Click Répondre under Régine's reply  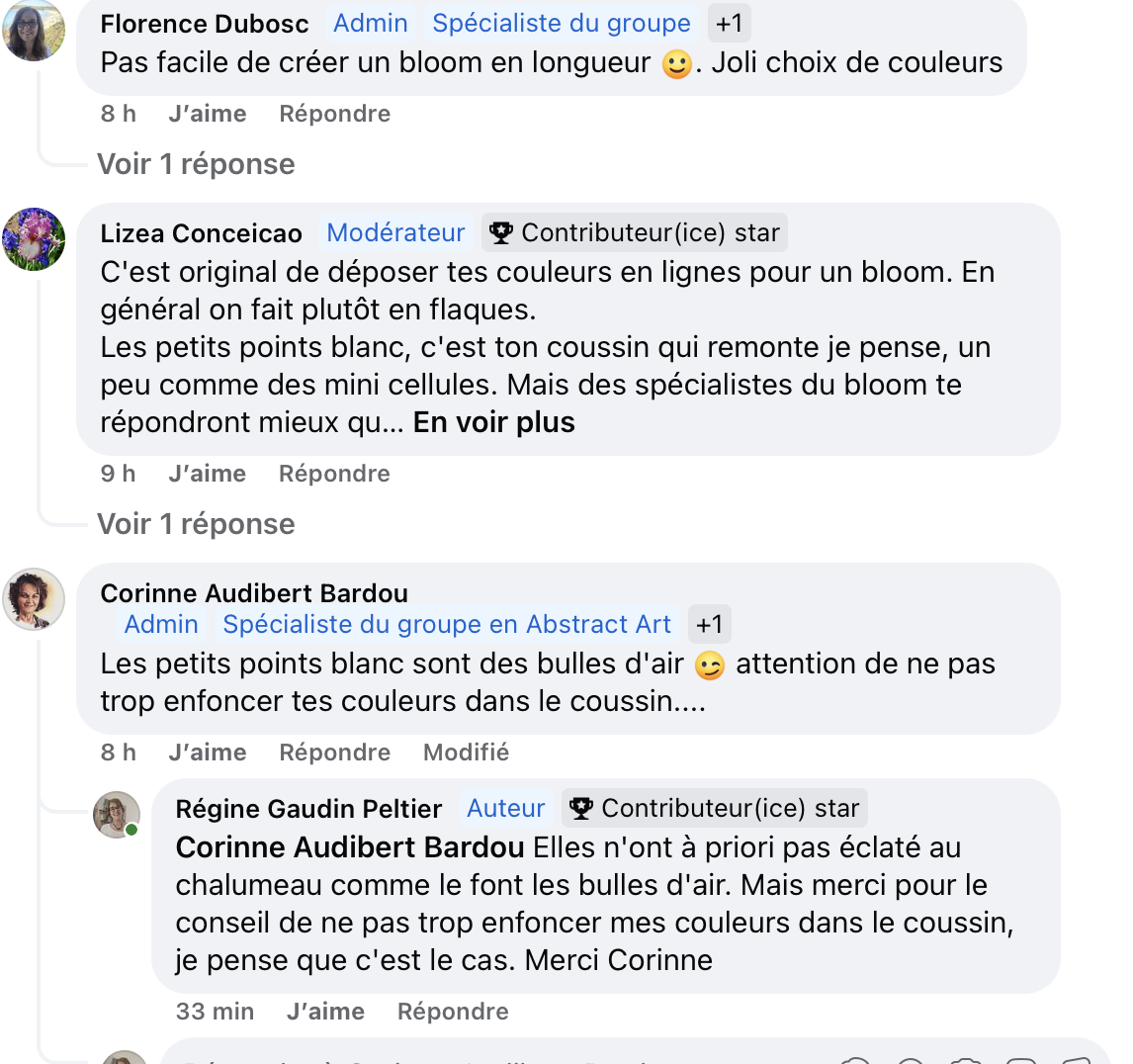click(453, 1013)
